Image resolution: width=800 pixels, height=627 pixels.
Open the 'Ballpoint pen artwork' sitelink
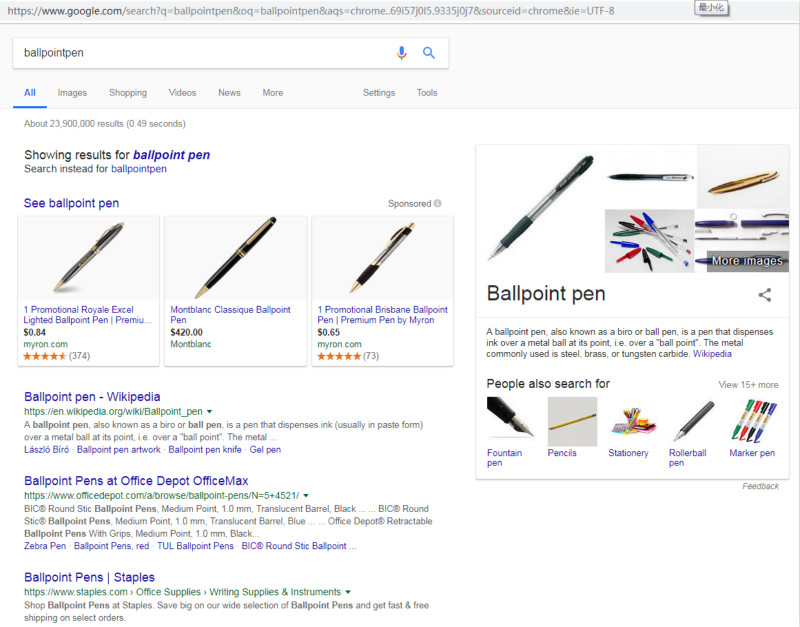[118, 449]
